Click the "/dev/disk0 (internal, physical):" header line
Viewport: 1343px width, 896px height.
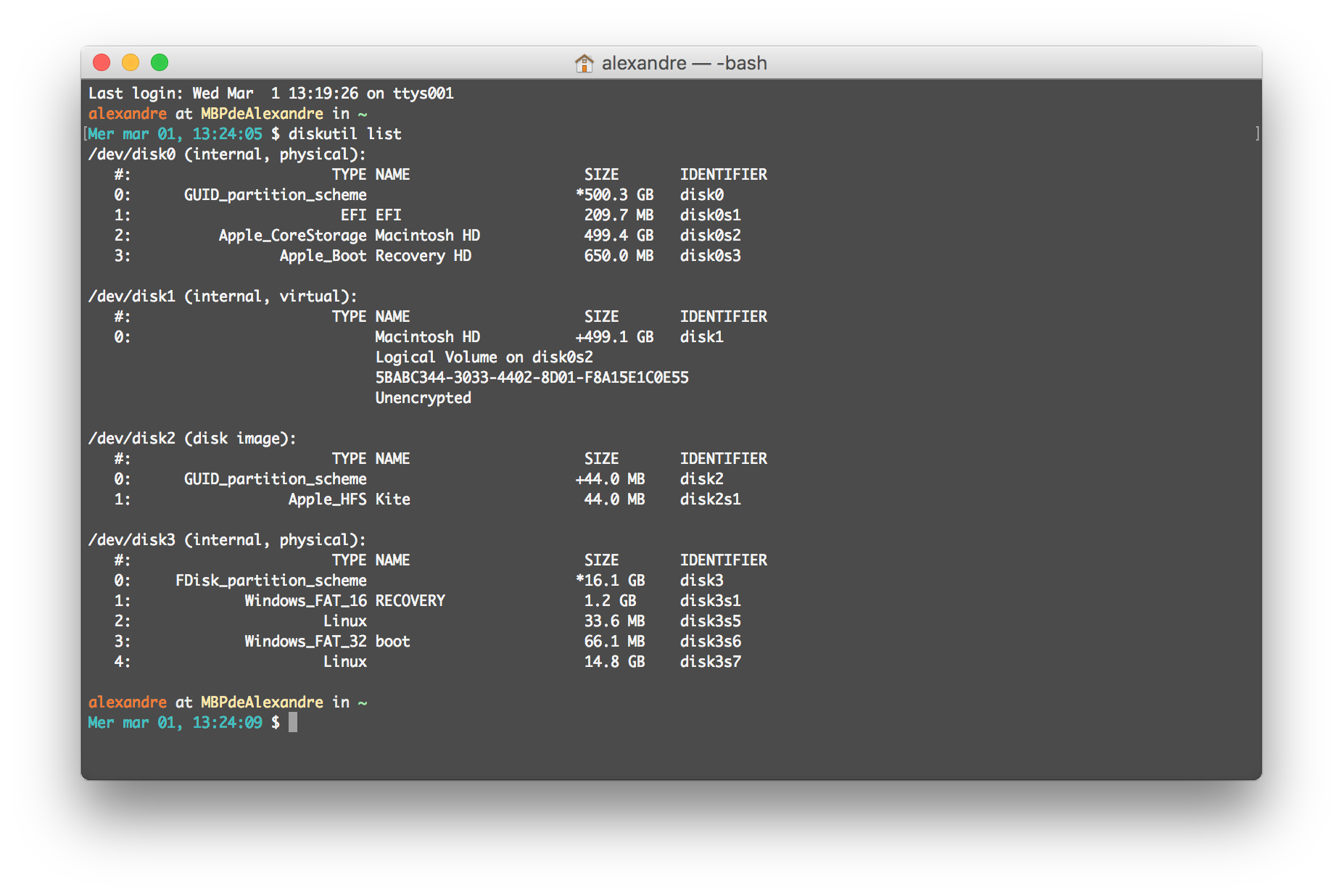pyautogui.click(x=227, y=154)
